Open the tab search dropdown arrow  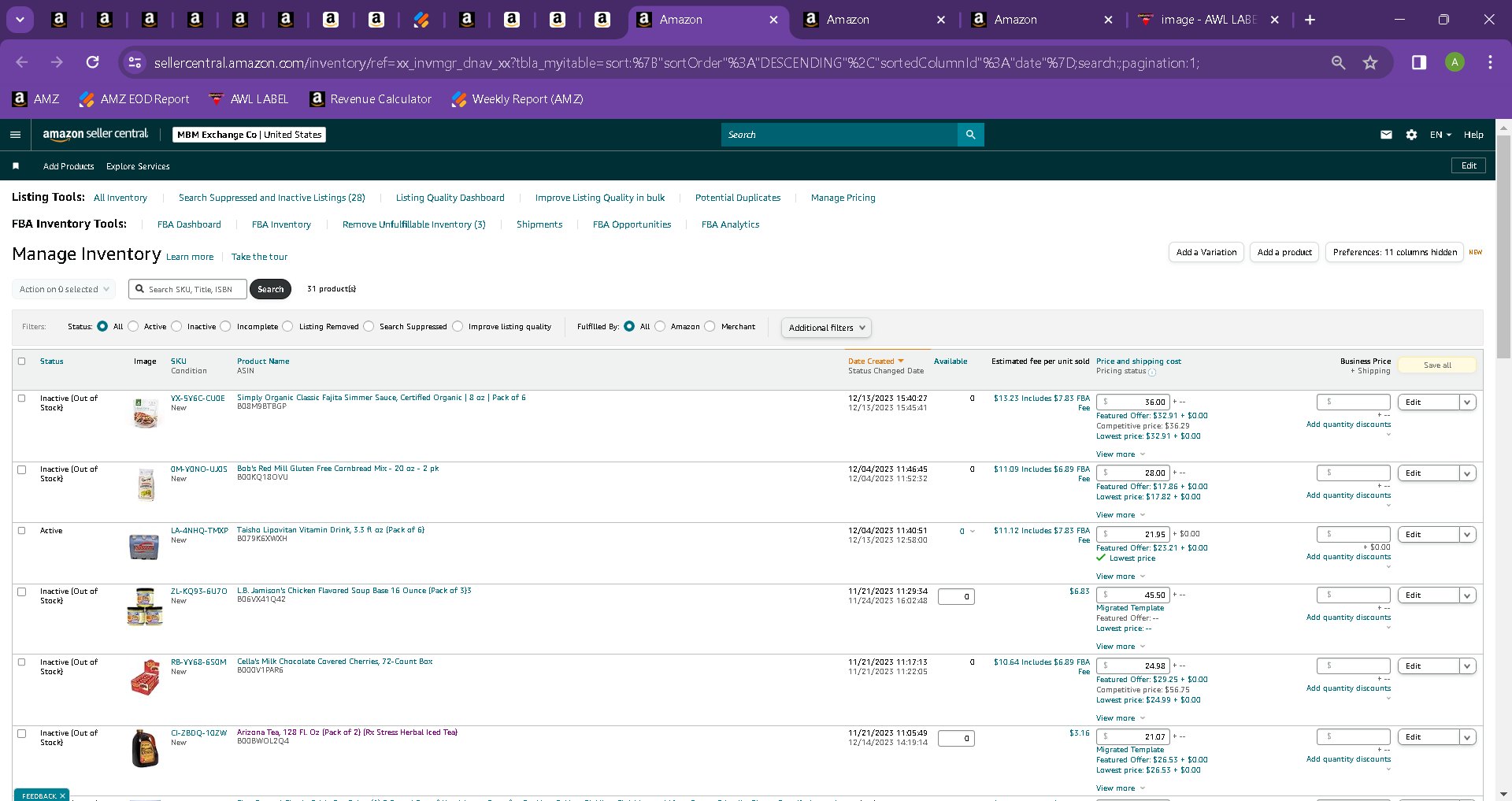pos(20,20)
